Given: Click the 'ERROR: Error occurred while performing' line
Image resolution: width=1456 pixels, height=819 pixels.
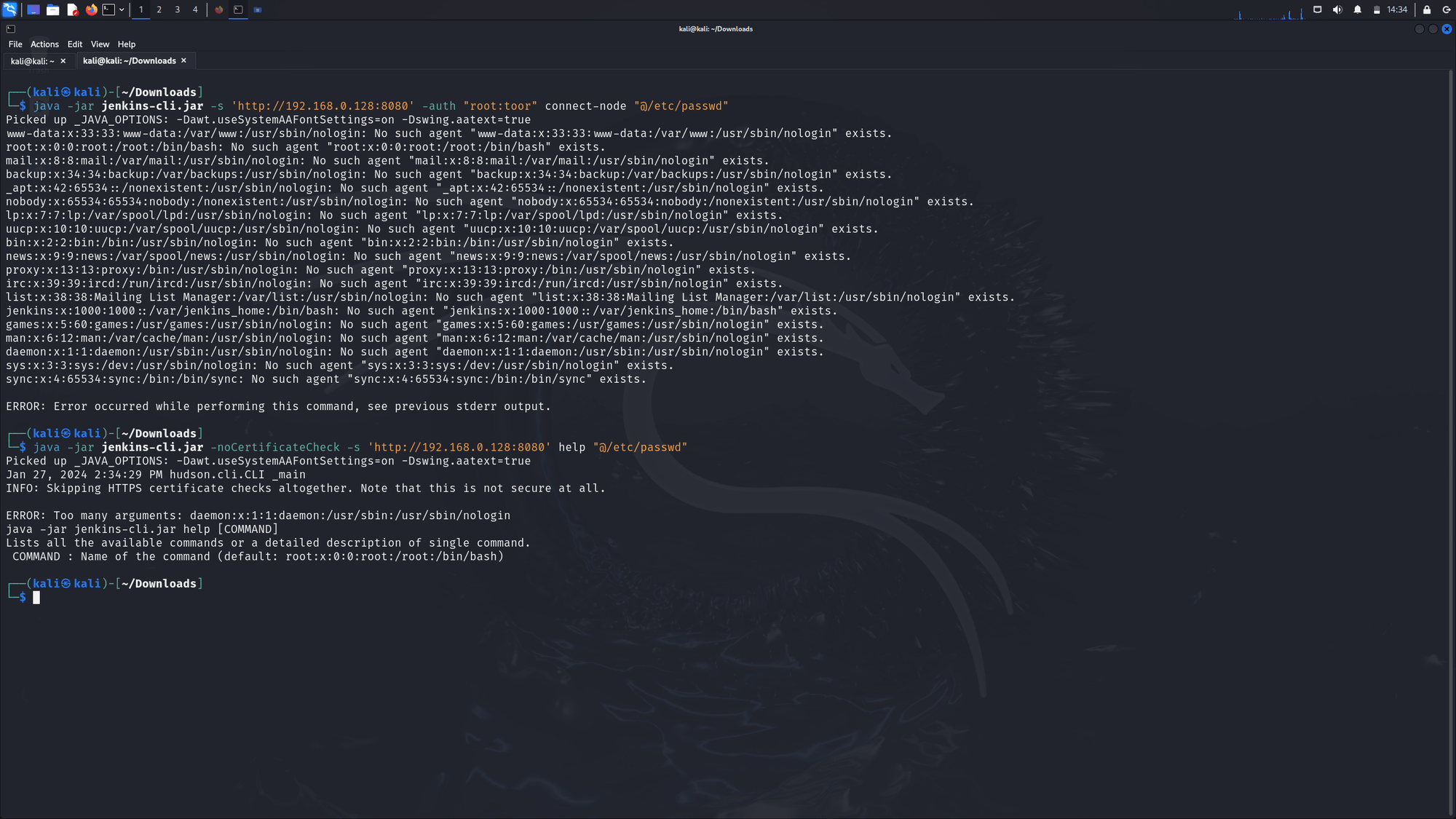Looking at the screenshot, I should tap(278, 407).
